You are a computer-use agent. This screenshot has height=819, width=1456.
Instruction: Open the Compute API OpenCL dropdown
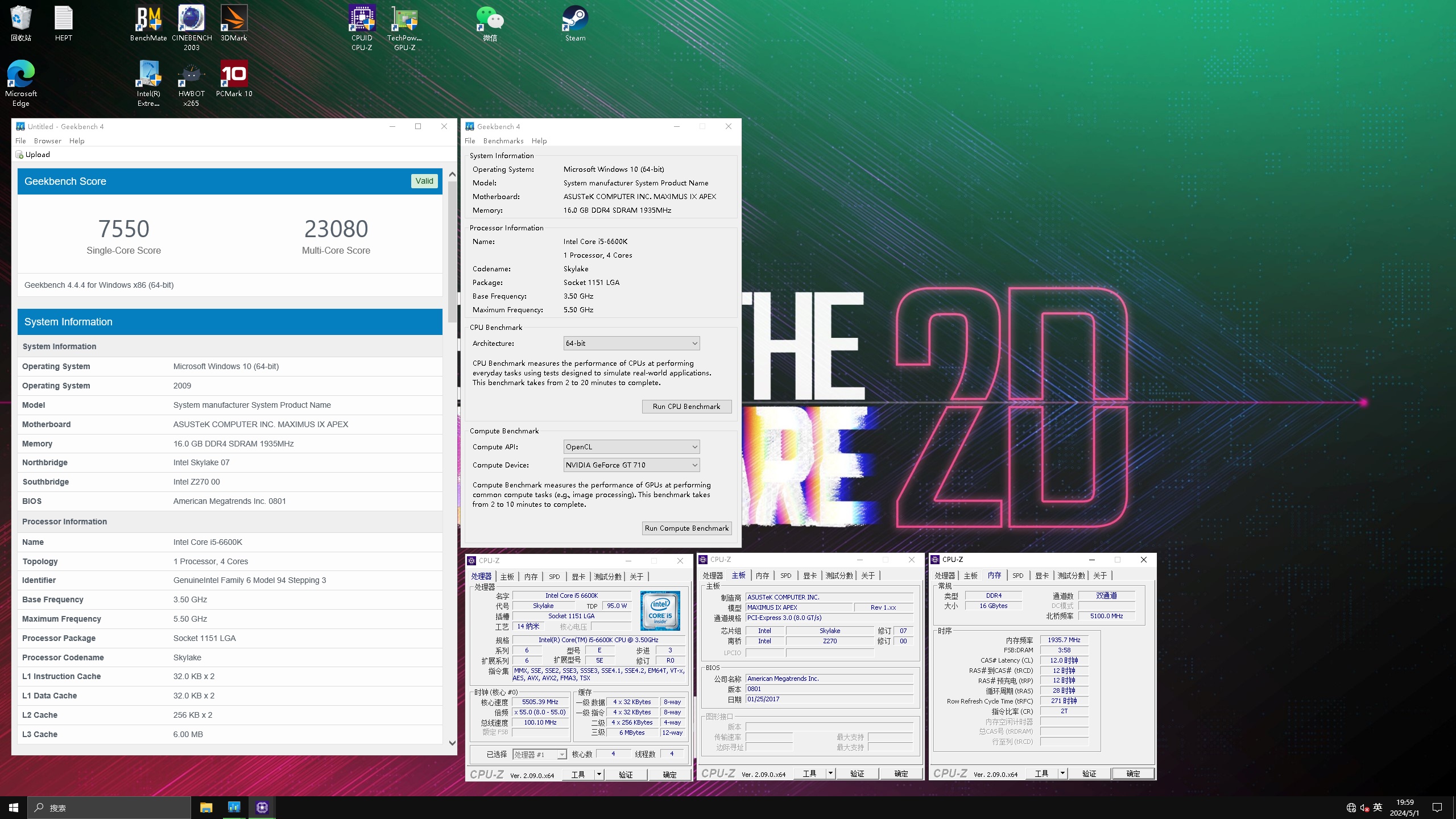631,446
